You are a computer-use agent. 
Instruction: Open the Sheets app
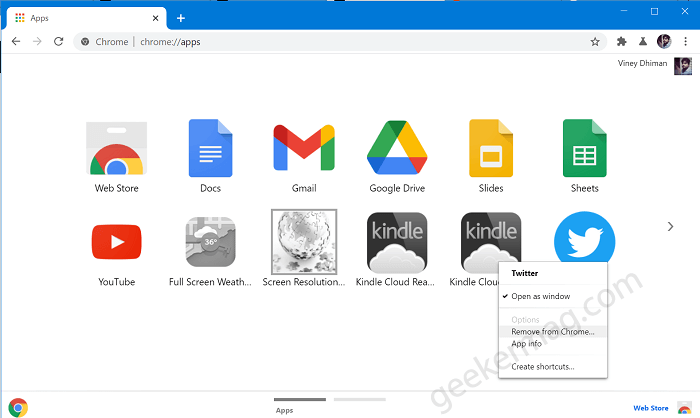(x=585, y=148)
